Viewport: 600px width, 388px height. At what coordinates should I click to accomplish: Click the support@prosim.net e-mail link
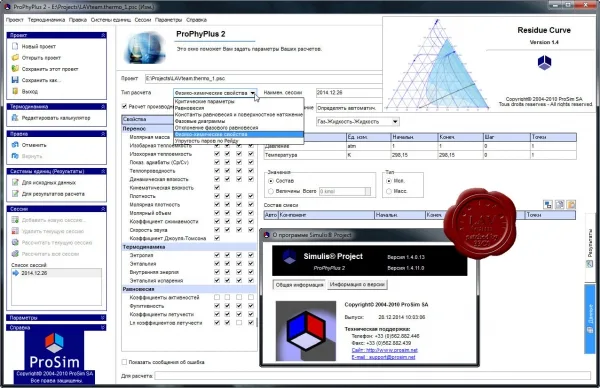[x=383, y=357]
